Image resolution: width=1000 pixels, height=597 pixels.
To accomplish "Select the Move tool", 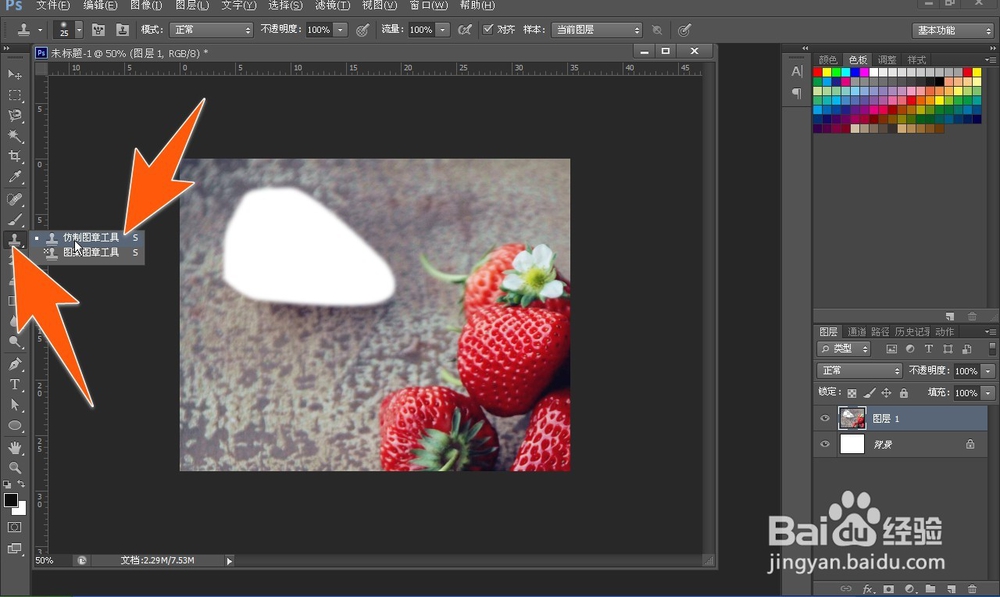I will (x=15, y=75).
